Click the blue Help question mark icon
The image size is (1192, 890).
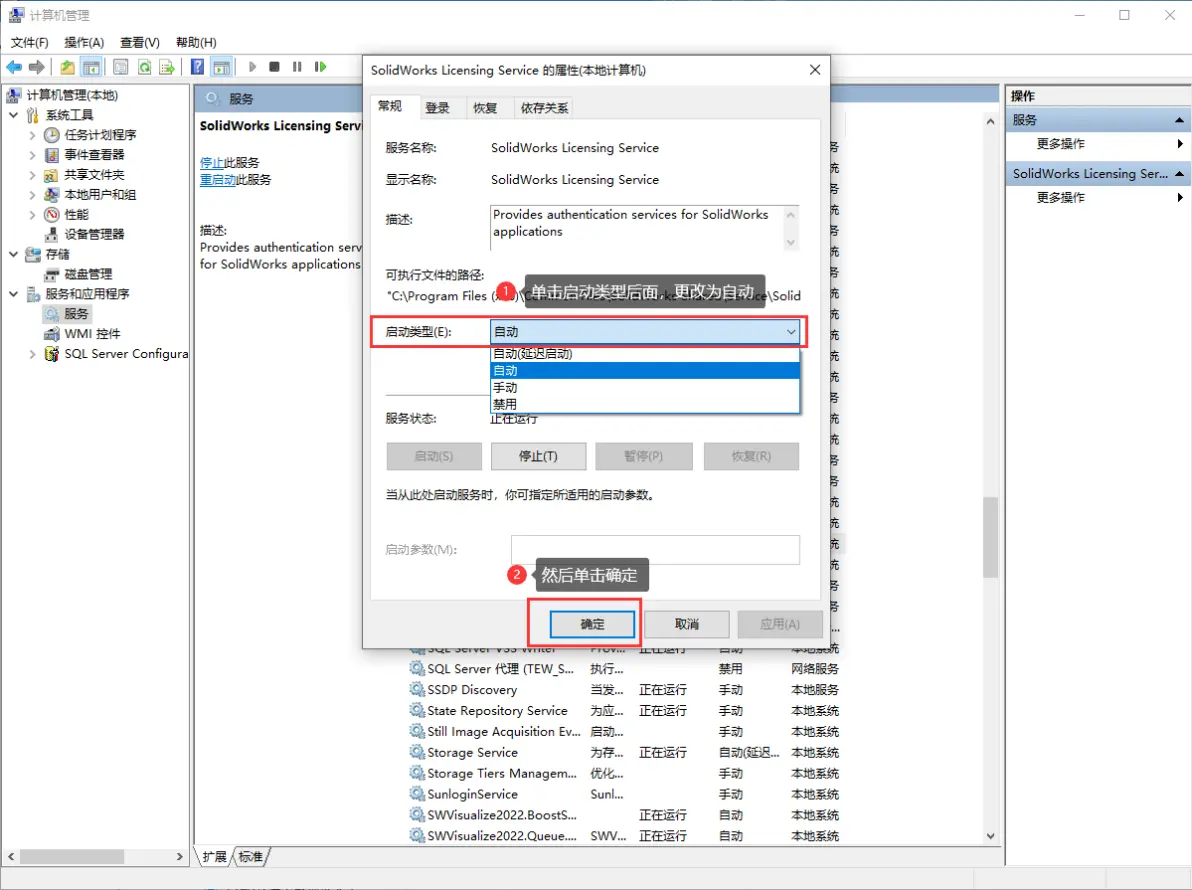197,67
